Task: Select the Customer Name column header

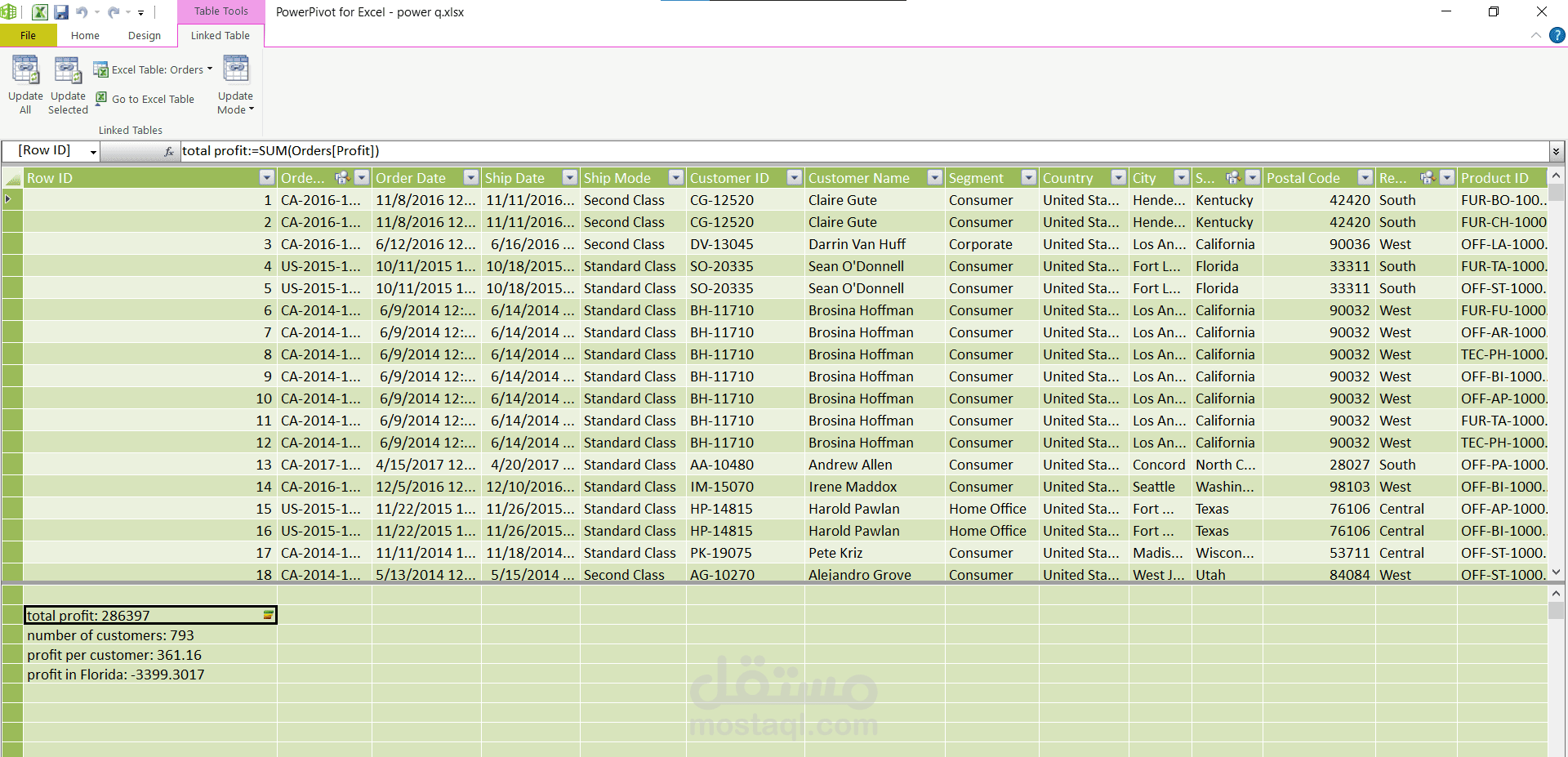Action: 875,178
